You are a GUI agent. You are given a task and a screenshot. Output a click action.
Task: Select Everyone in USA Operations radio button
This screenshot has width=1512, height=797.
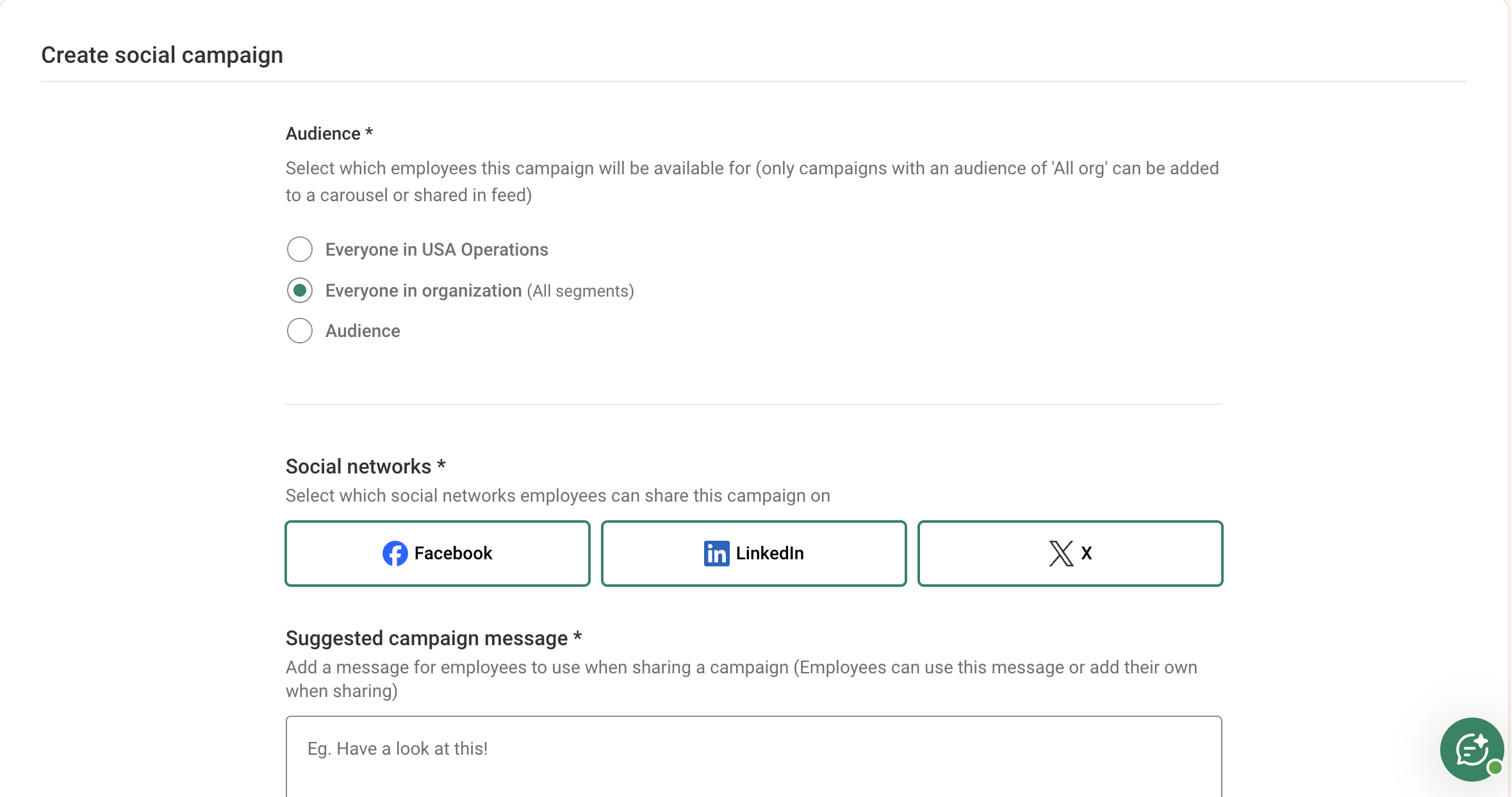(300, 249)
